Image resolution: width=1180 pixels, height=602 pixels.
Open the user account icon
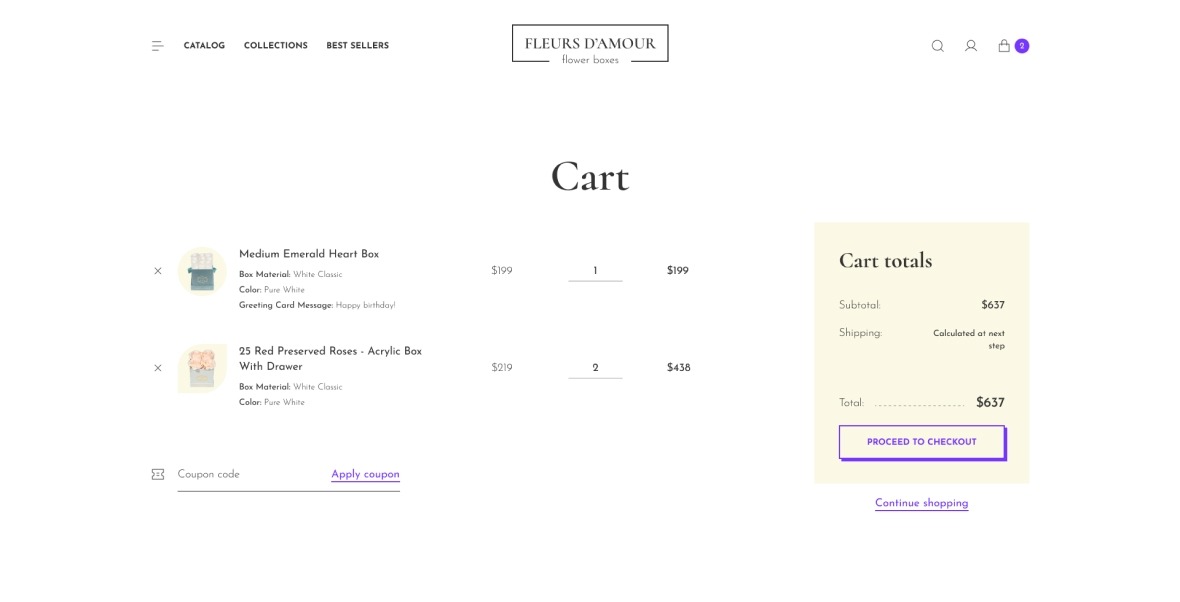point(970,46)
